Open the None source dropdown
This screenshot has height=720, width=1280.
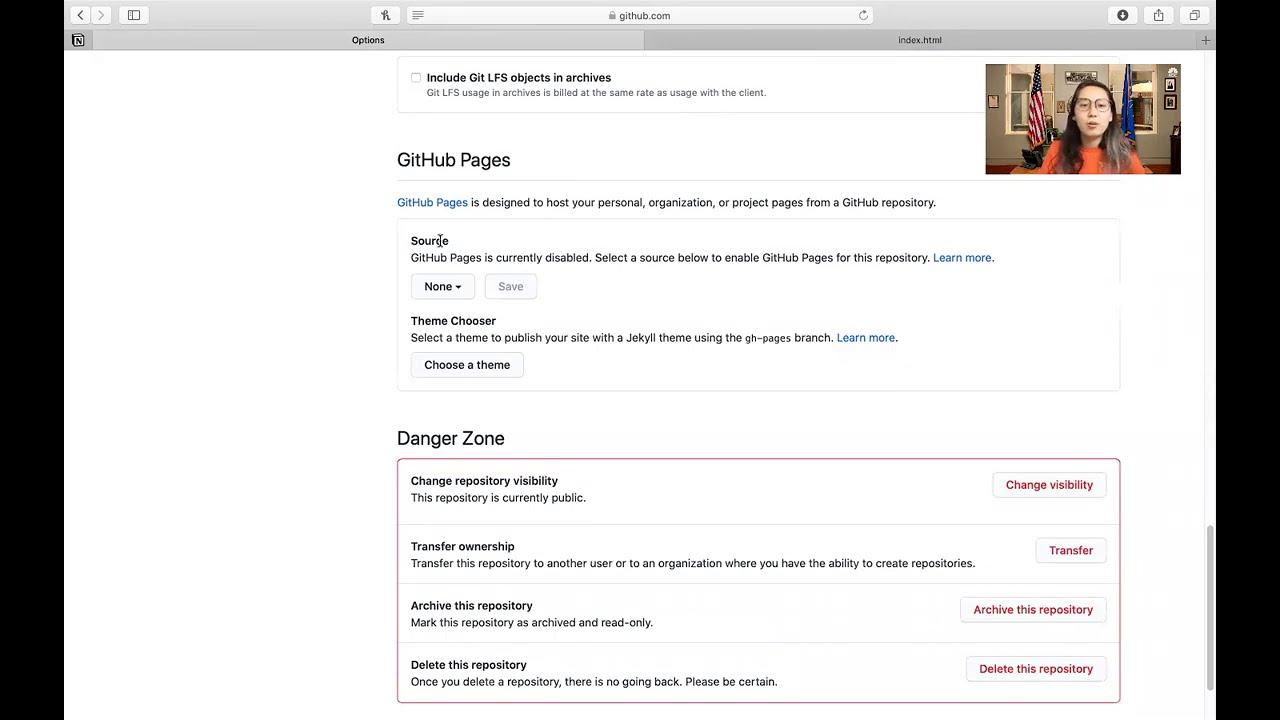[x=442, y=286]
